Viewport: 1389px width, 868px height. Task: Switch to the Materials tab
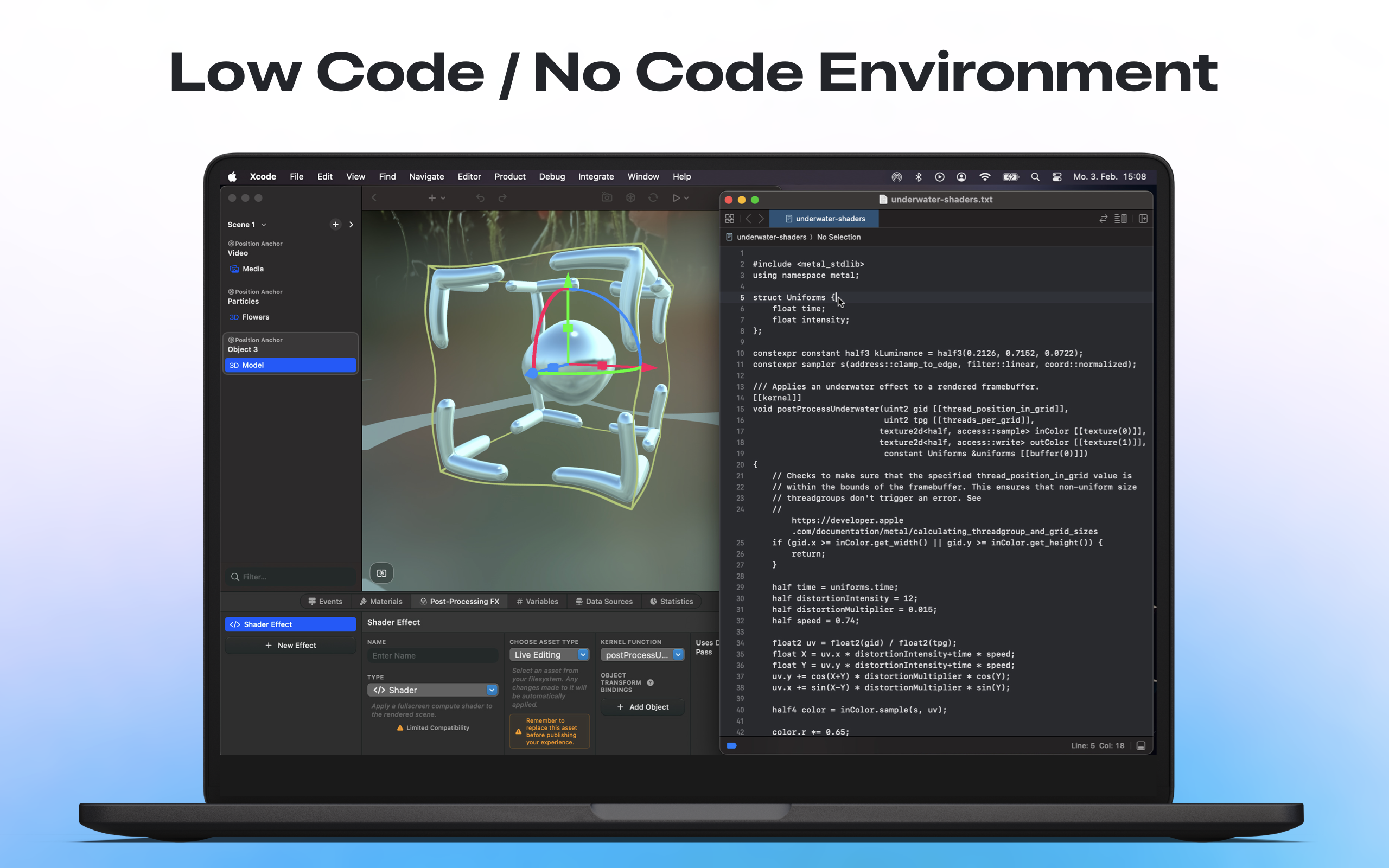pos(380,601)
